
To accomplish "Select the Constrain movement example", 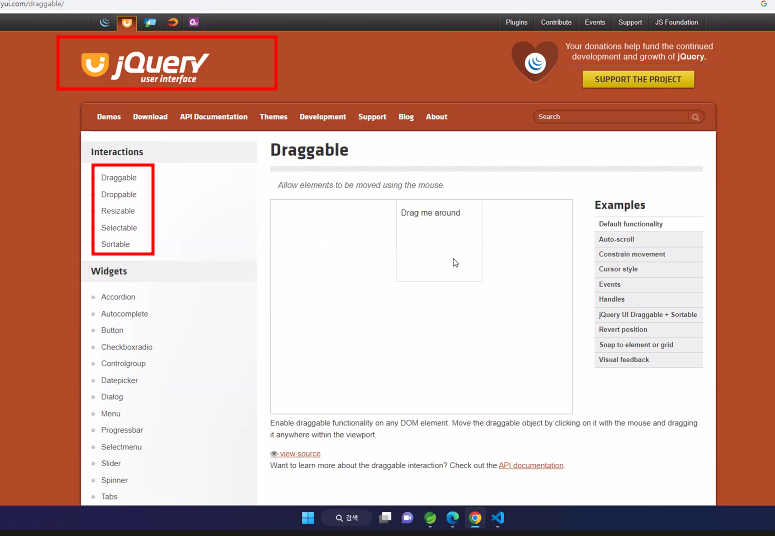I will click(648, 254).
